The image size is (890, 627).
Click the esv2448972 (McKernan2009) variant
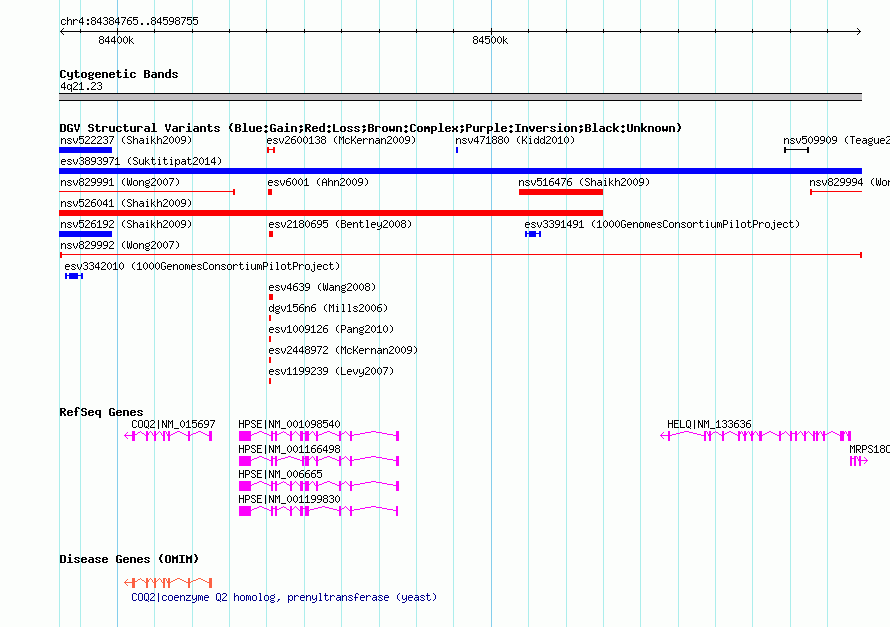pyautogui.click(x=343, y=350)
